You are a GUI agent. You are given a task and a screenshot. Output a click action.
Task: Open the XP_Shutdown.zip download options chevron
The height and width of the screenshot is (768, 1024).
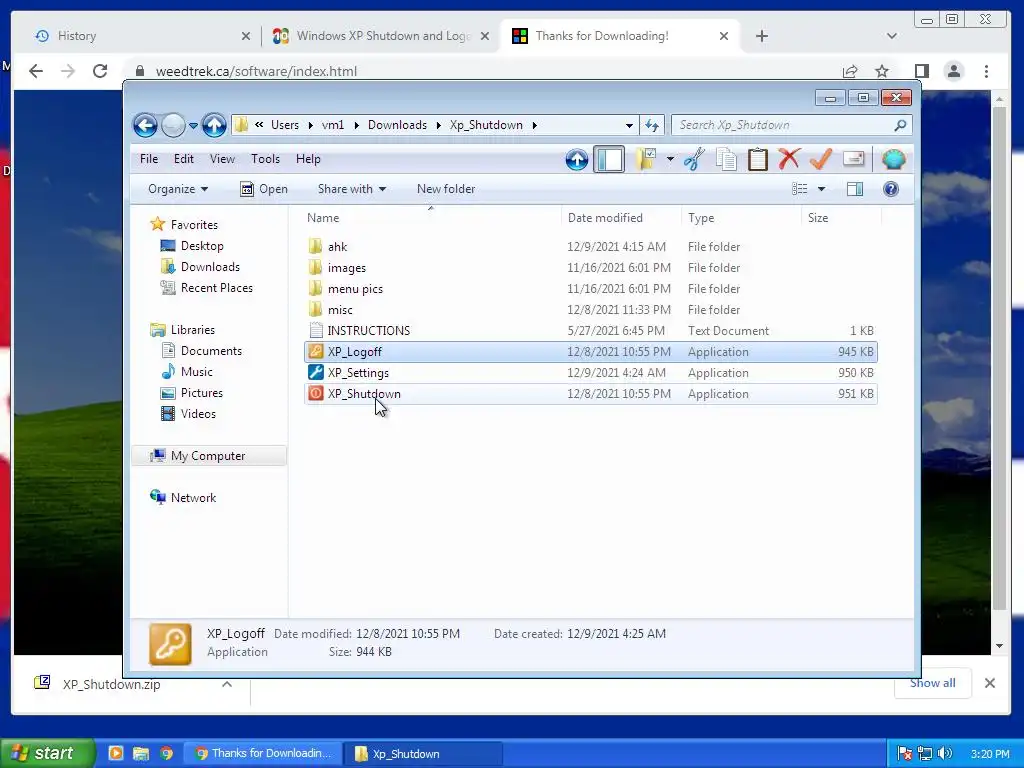tap(227, 684)
